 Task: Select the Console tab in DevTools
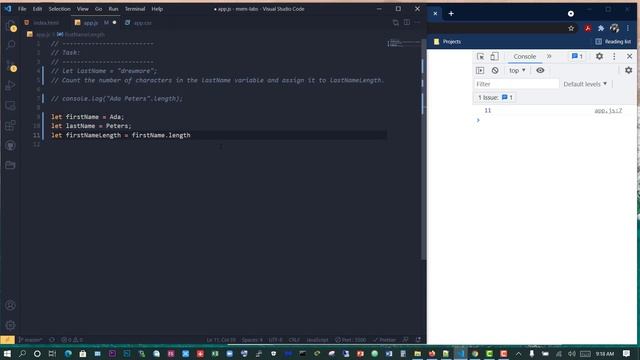pyautogui.click(x=524, y=56)
